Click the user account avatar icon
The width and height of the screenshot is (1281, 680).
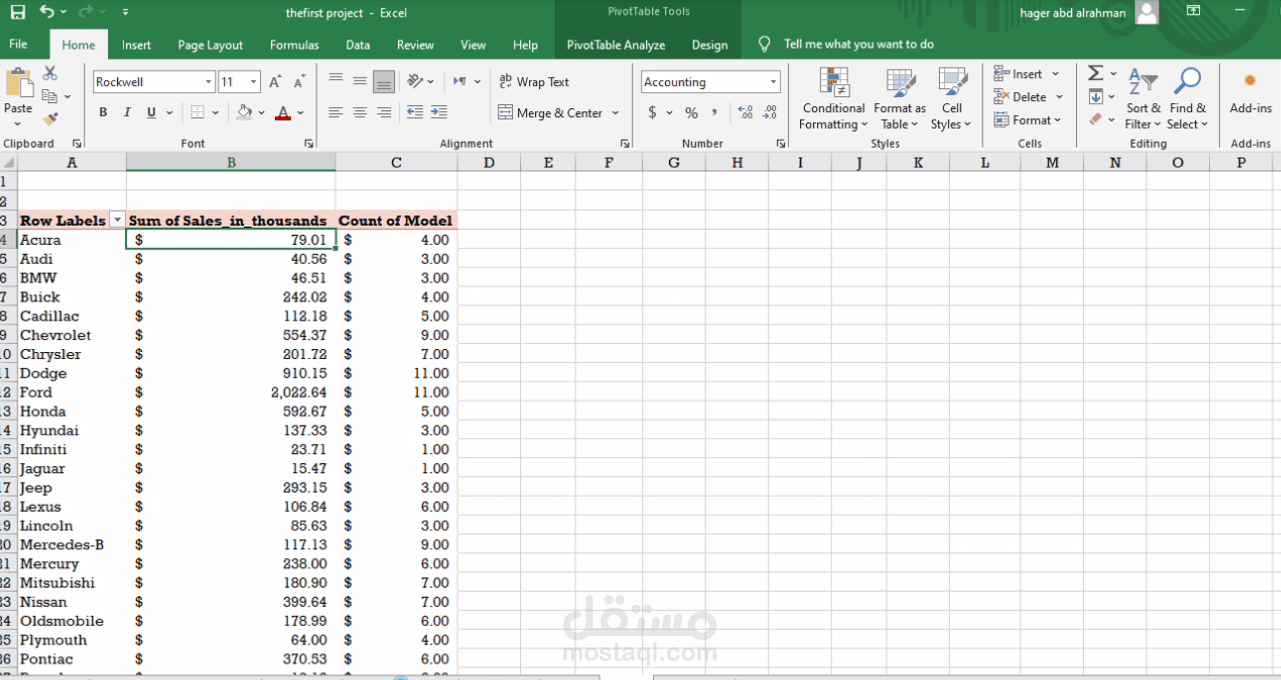click(x=1147, y=13)
